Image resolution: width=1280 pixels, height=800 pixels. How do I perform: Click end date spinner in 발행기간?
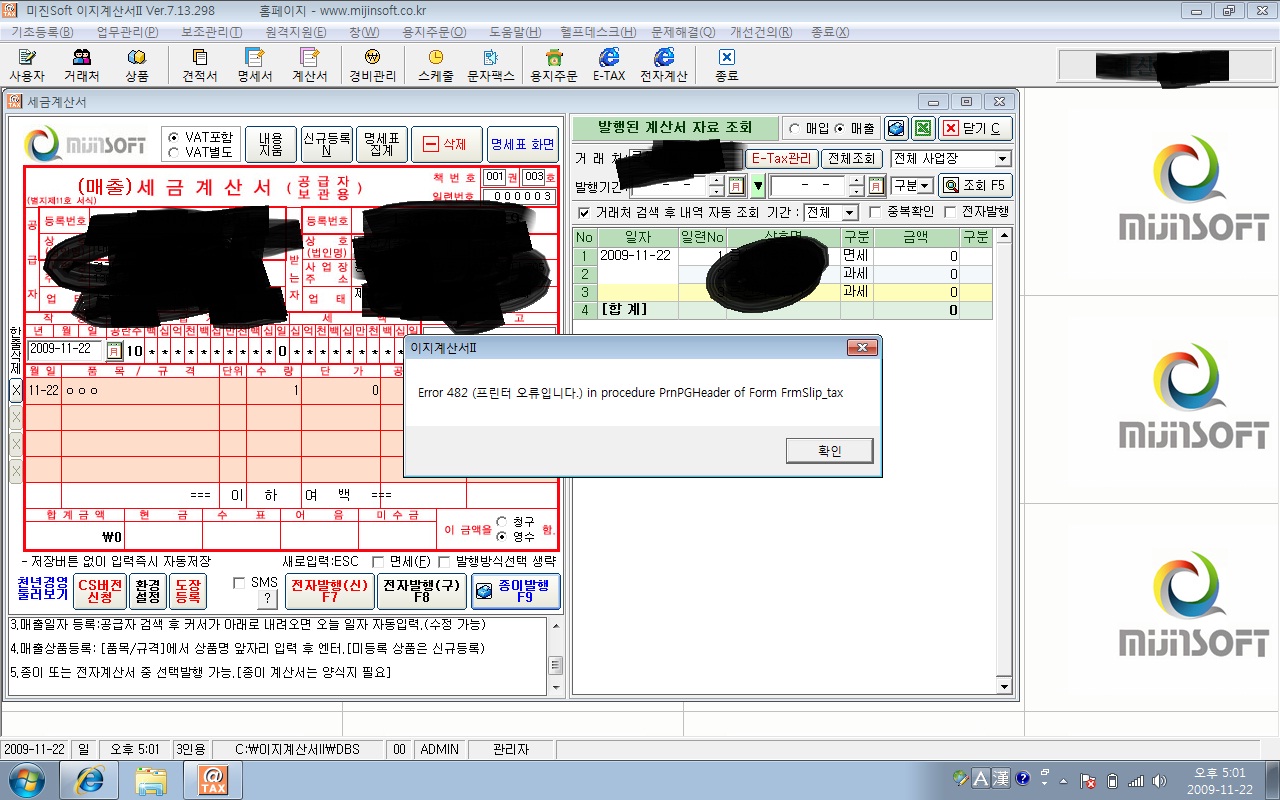856,186
